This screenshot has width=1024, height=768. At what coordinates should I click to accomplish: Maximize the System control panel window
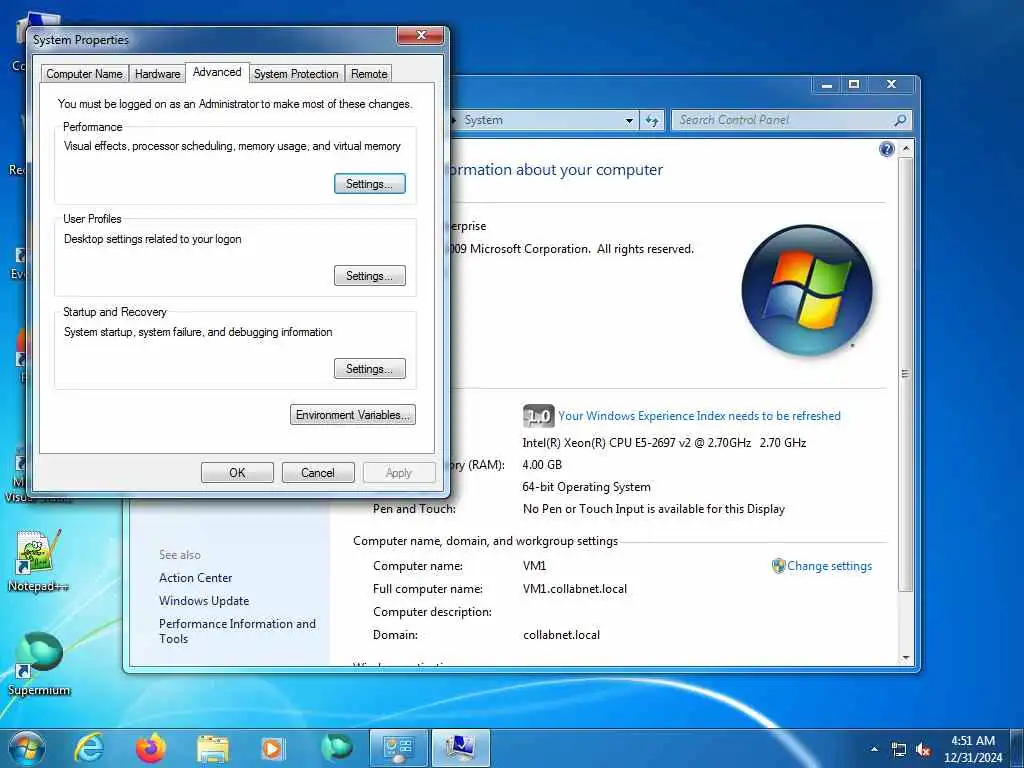coord(854,84)
